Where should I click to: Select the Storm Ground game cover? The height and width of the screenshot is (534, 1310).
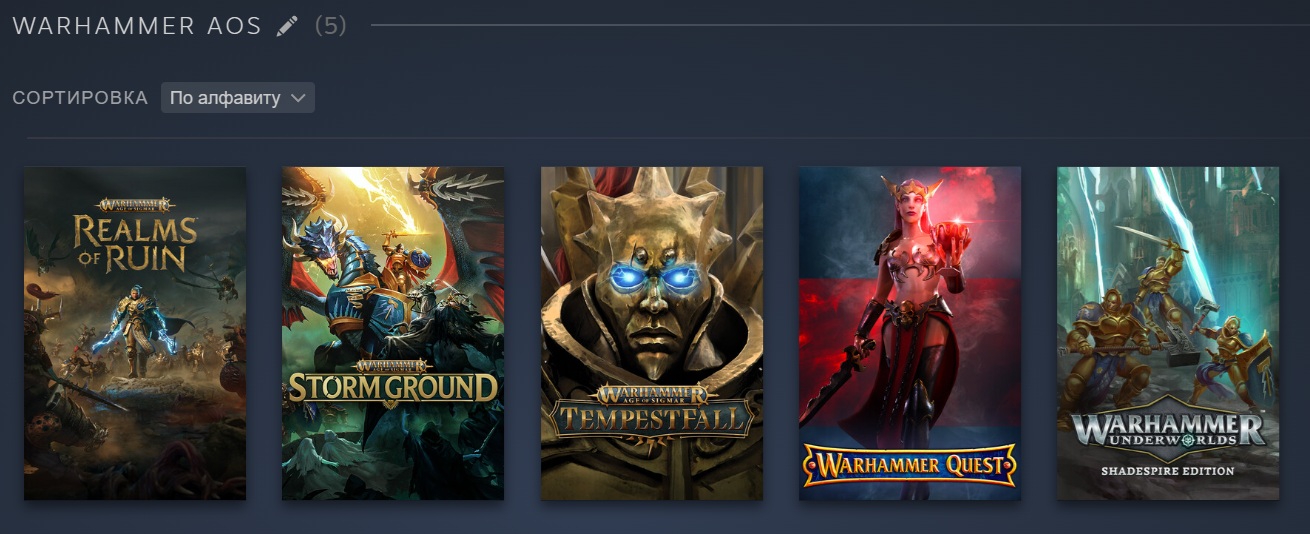393,333
